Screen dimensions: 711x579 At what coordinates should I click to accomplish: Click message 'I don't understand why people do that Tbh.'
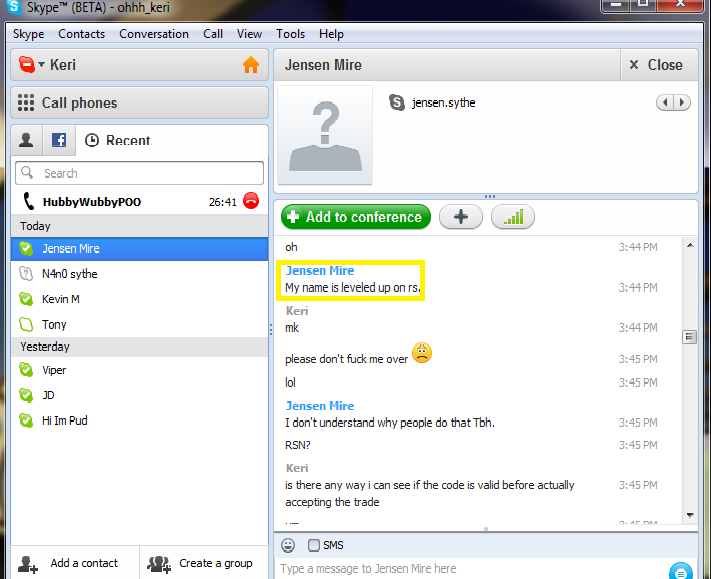pyautogui.click(x=390, y=423)
